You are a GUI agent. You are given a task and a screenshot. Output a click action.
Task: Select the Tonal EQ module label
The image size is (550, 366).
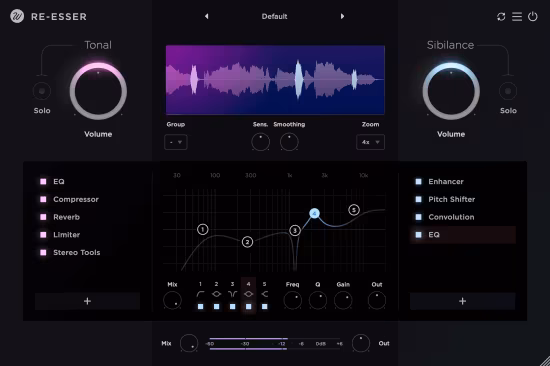(x=59, y=181)
